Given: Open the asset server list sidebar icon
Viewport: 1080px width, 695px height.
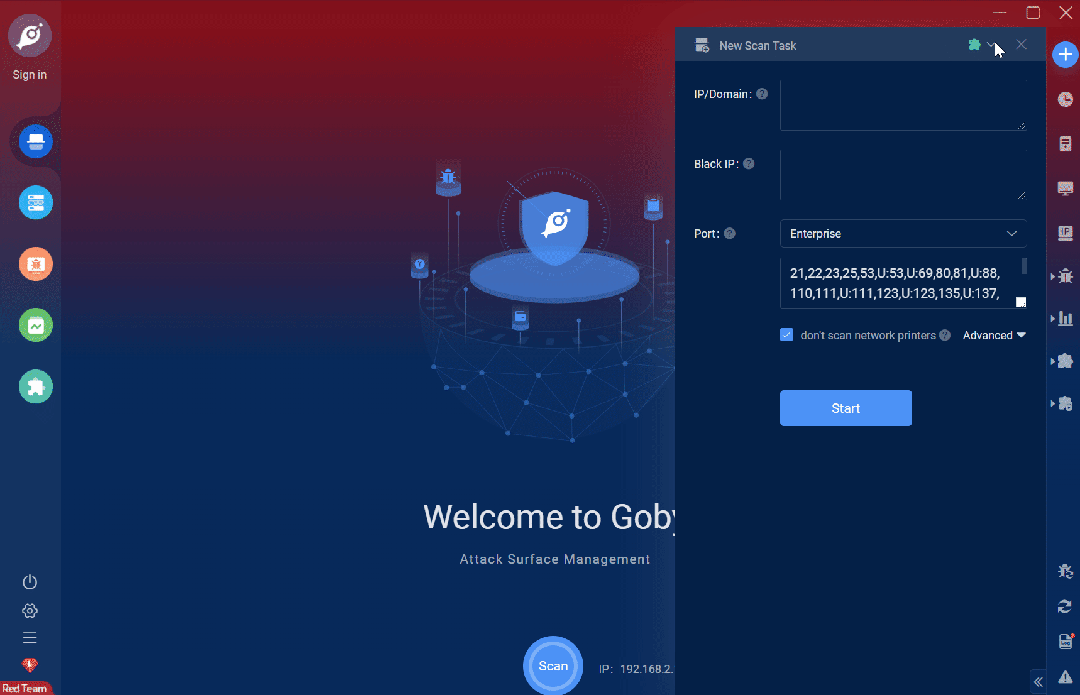Looking at the screenshot, I should click(x=35, y=203).
